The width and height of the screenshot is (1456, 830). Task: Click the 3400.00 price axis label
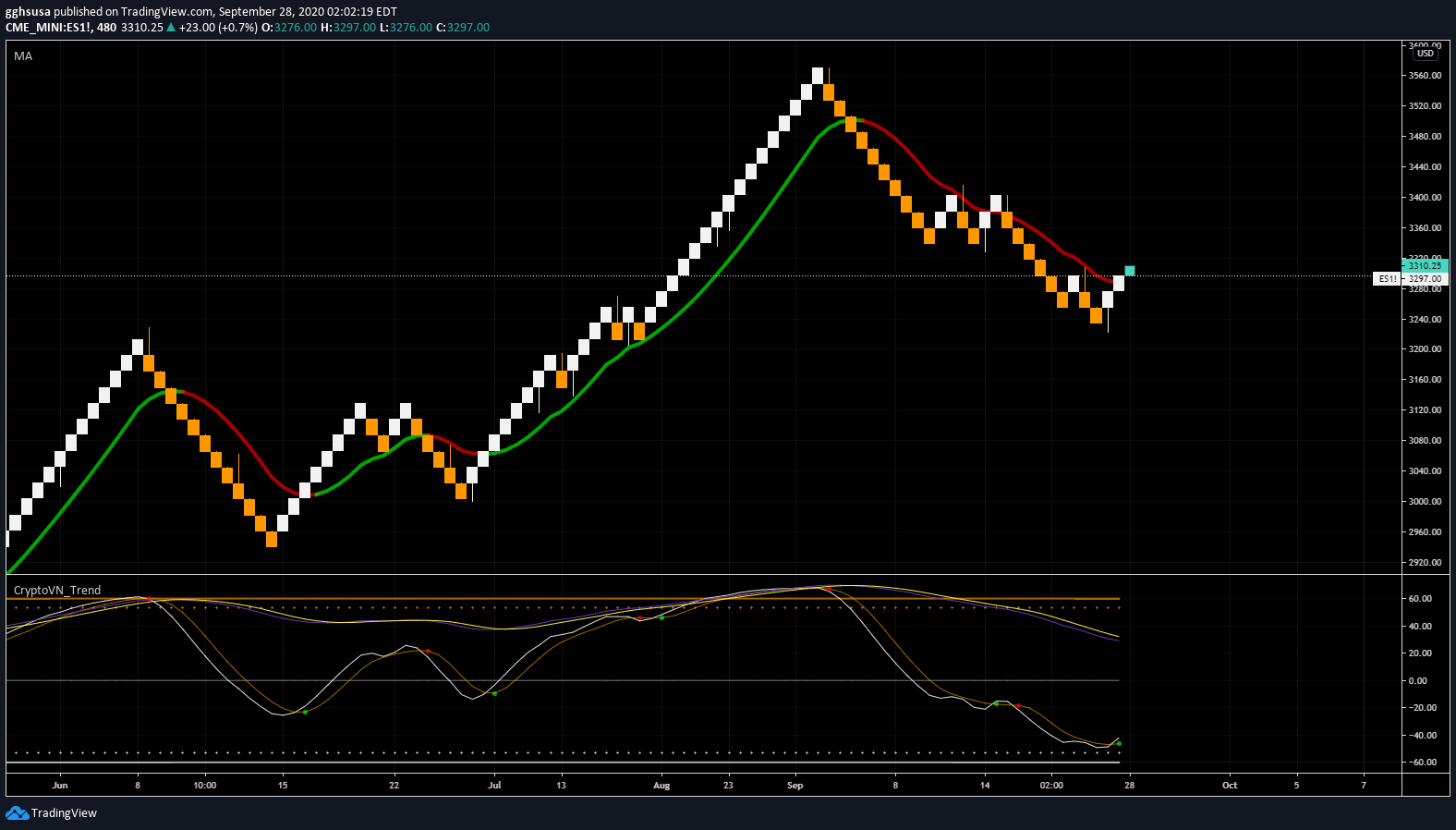coord(1425,198)
